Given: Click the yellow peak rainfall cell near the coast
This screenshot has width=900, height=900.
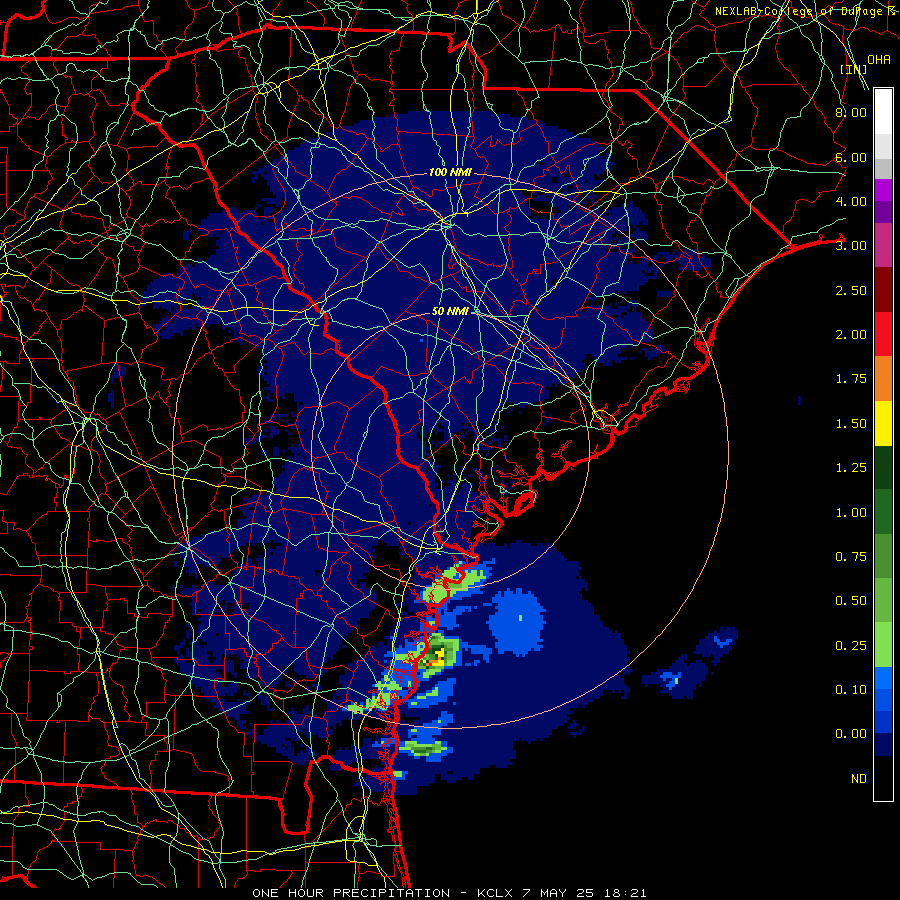Looking at the screenshot, I should tap(439, 656).
